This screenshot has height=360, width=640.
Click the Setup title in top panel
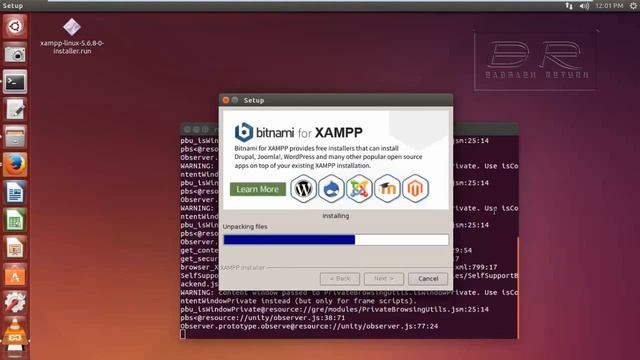coord(13,6)
